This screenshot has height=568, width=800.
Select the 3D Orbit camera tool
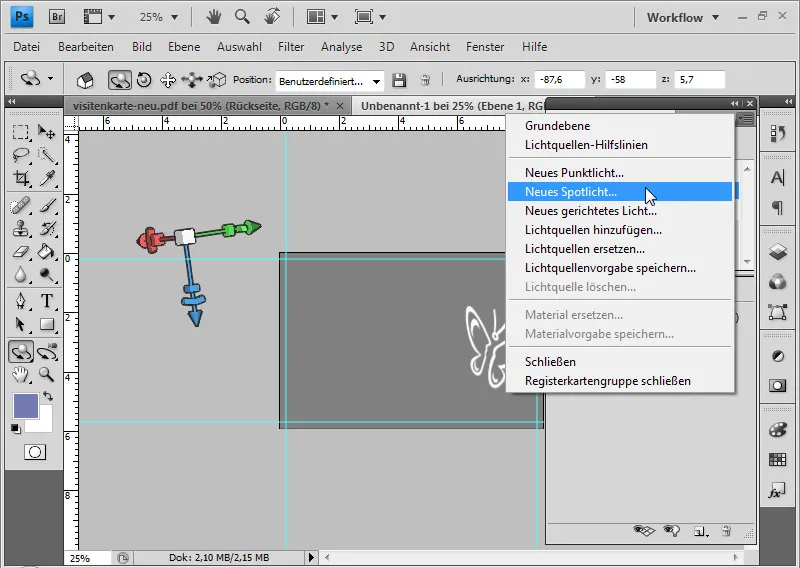tap(47, 352)
